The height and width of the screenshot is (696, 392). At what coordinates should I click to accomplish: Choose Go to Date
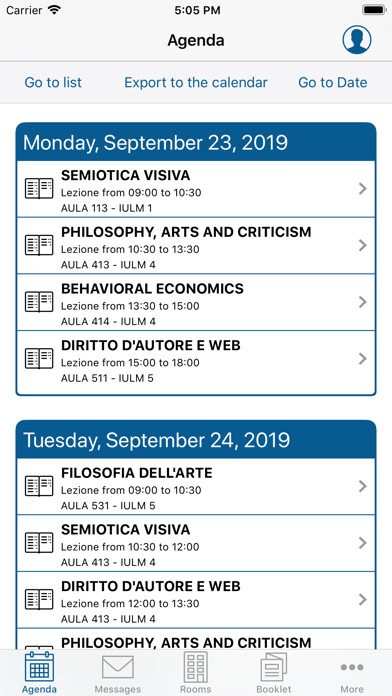pos(333,83)
